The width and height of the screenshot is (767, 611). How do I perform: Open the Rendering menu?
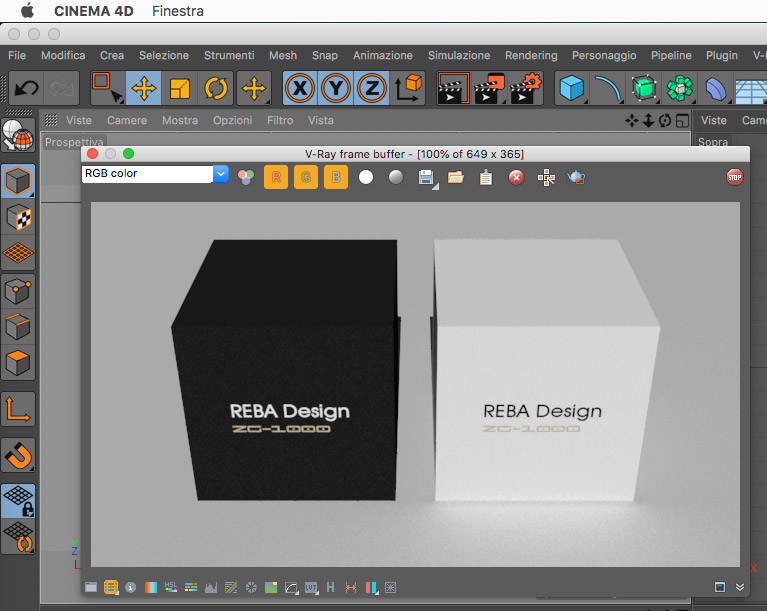click(531, 55)
